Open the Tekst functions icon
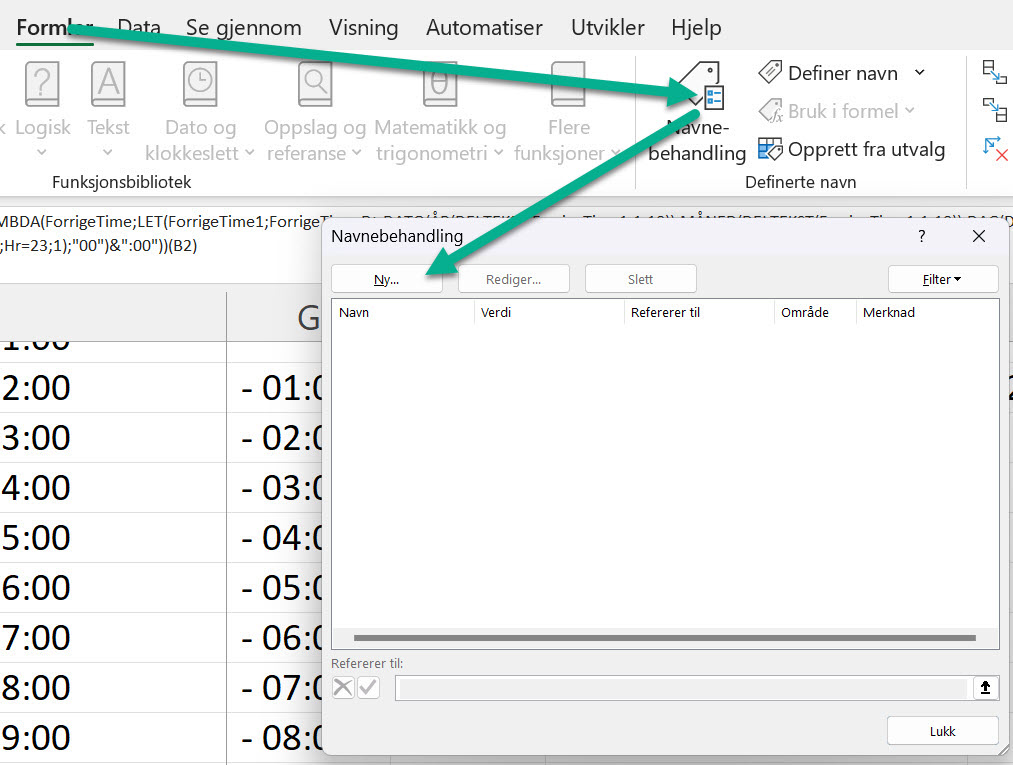 (x=108, y=84)
